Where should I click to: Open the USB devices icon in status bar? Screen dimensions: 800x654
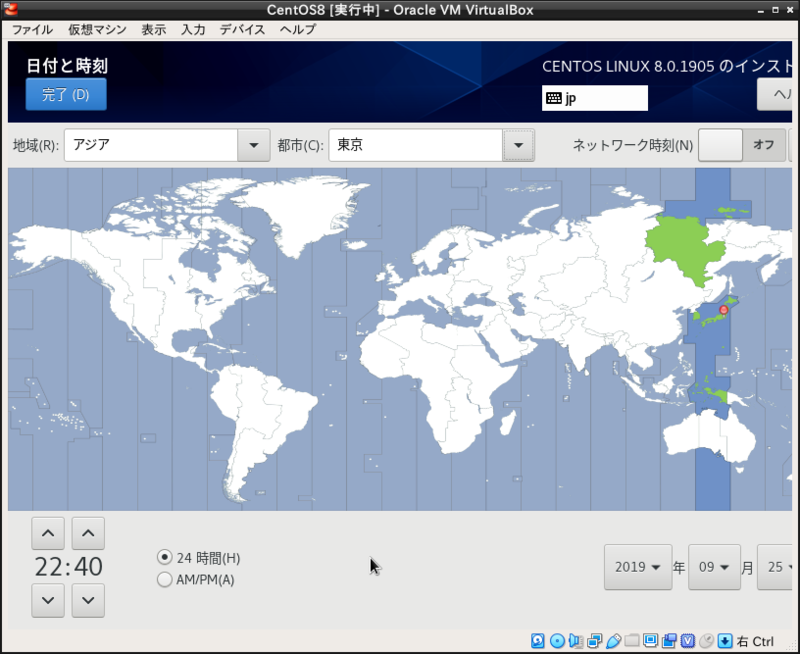[614, 641]
